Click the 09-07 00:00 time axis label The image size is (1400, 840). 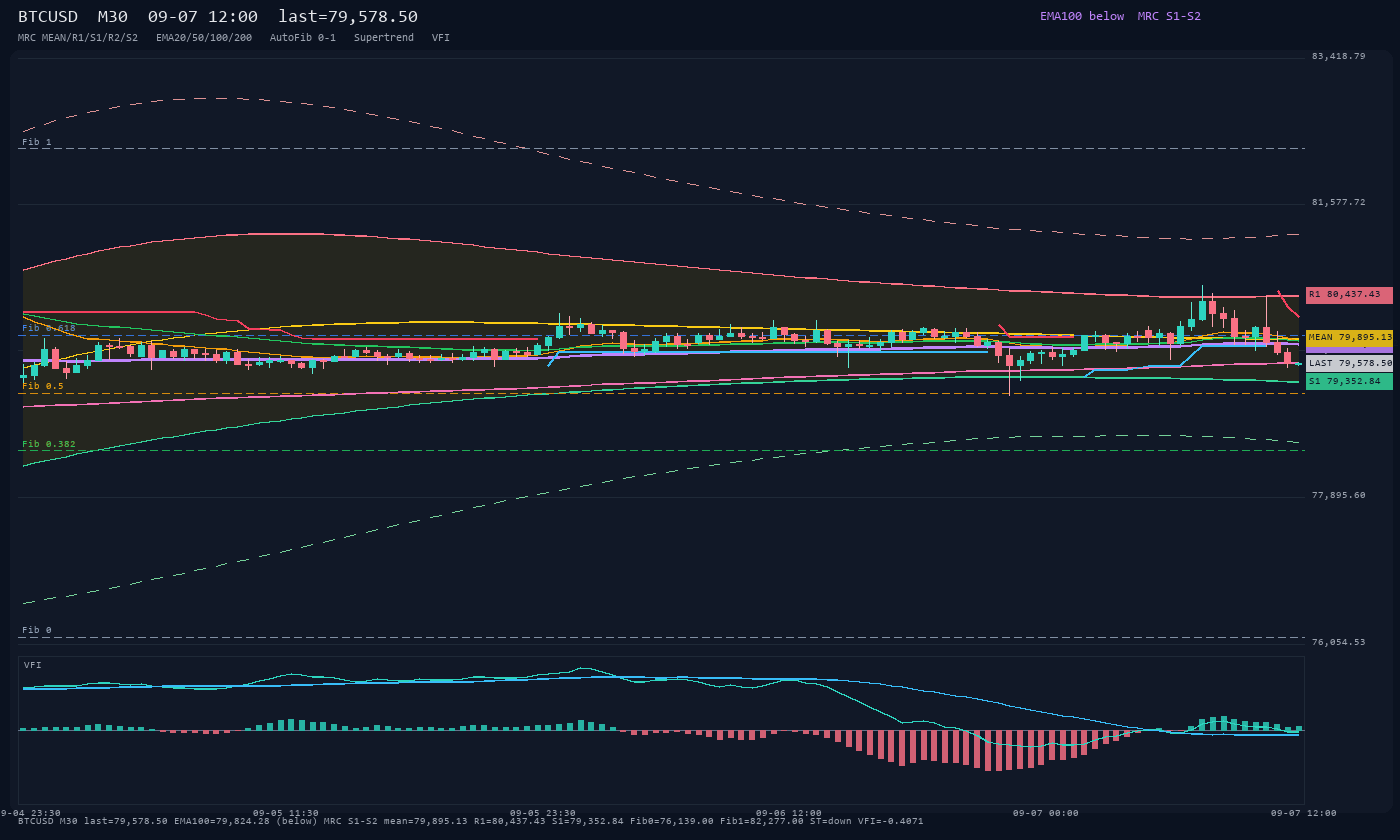coord(1046,813)
